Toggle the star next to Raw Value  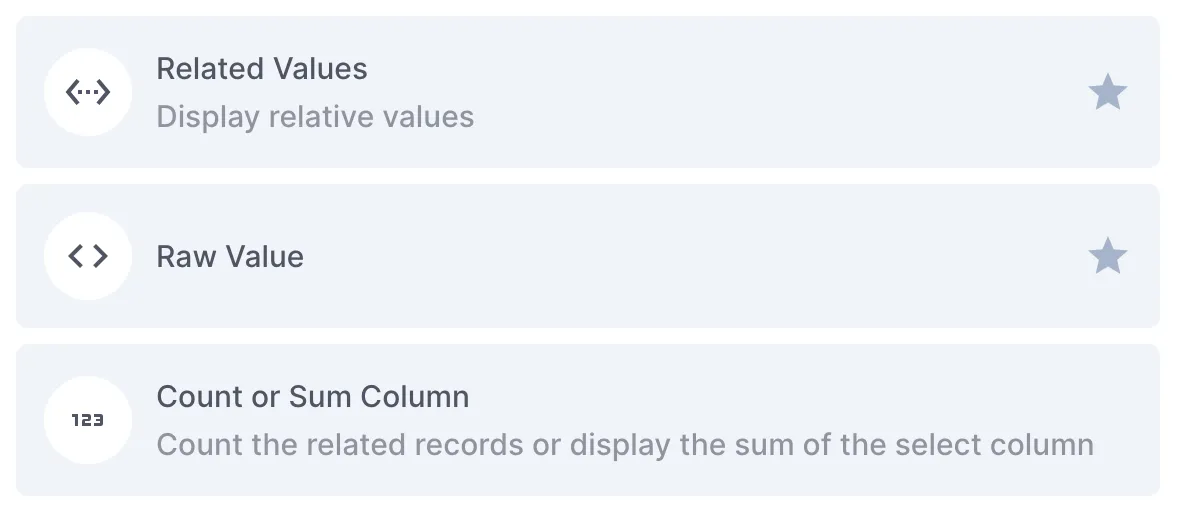1107,256
